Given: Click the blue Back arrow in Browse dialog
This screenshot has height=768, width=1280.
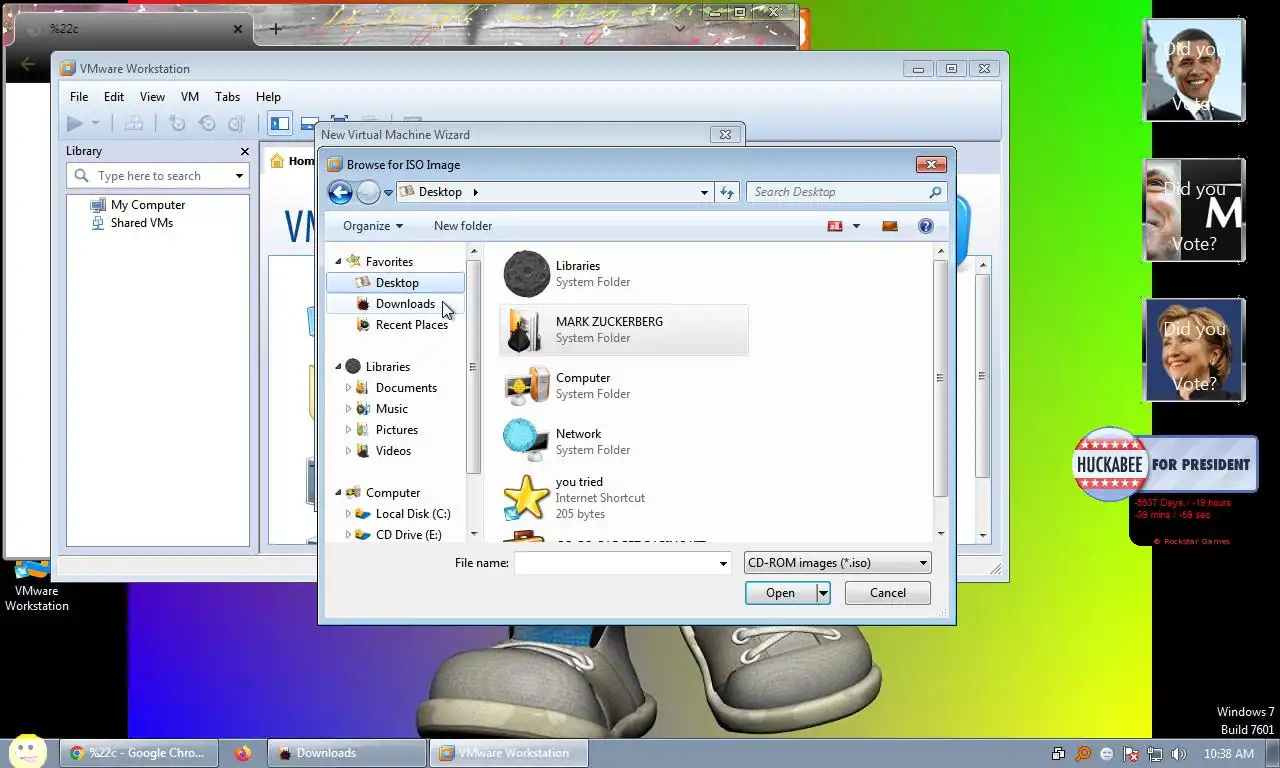Looking at the screenshot, I should point(340,192).
